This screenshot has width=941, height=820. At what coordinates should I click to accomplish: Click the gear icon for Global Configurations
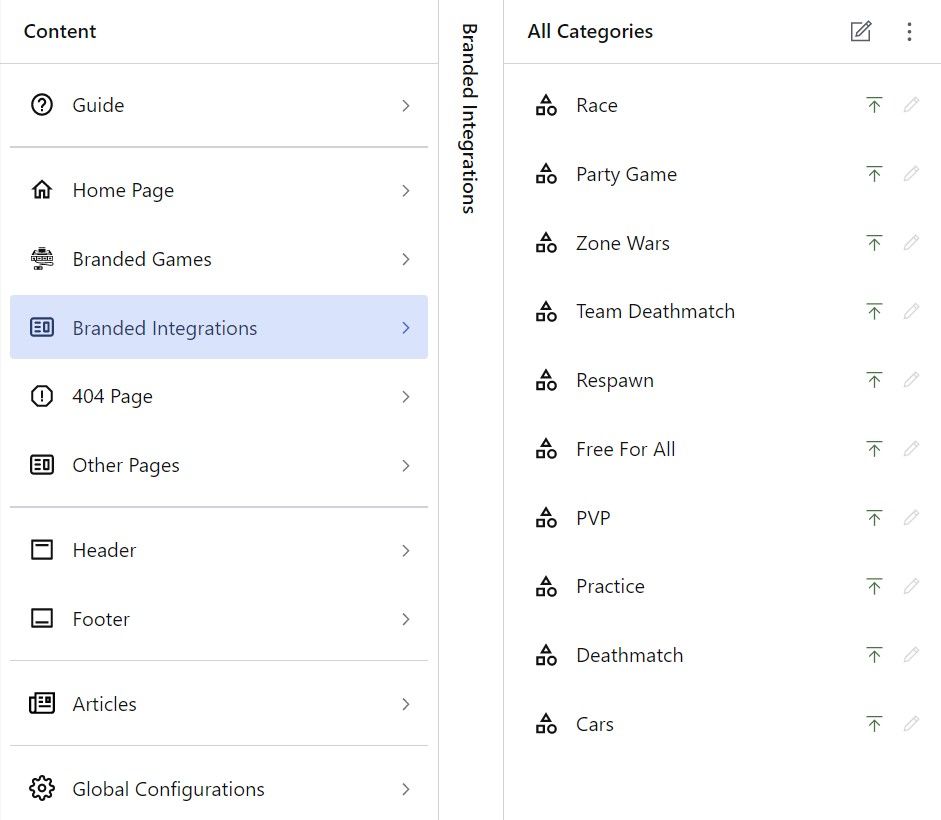42,789
